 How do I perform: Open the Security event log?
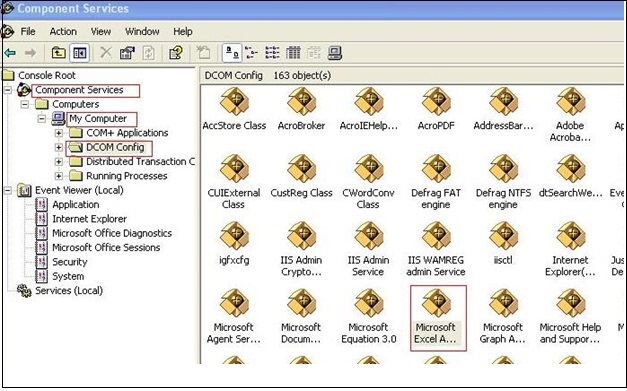70,262
